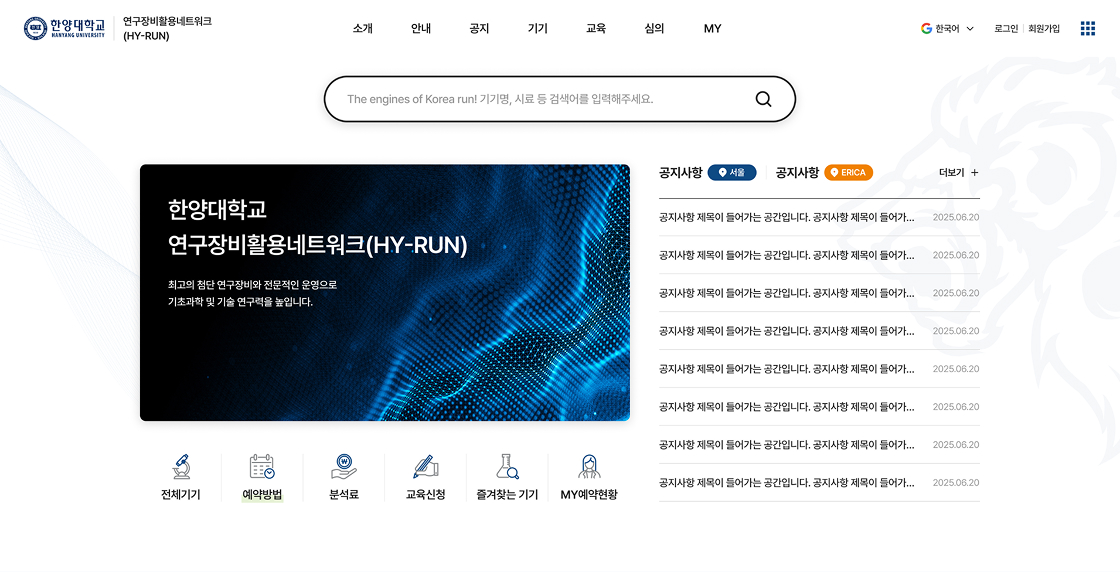1120x572 pixels.
Task: Click the magnifier search icon
Action: 763,99
